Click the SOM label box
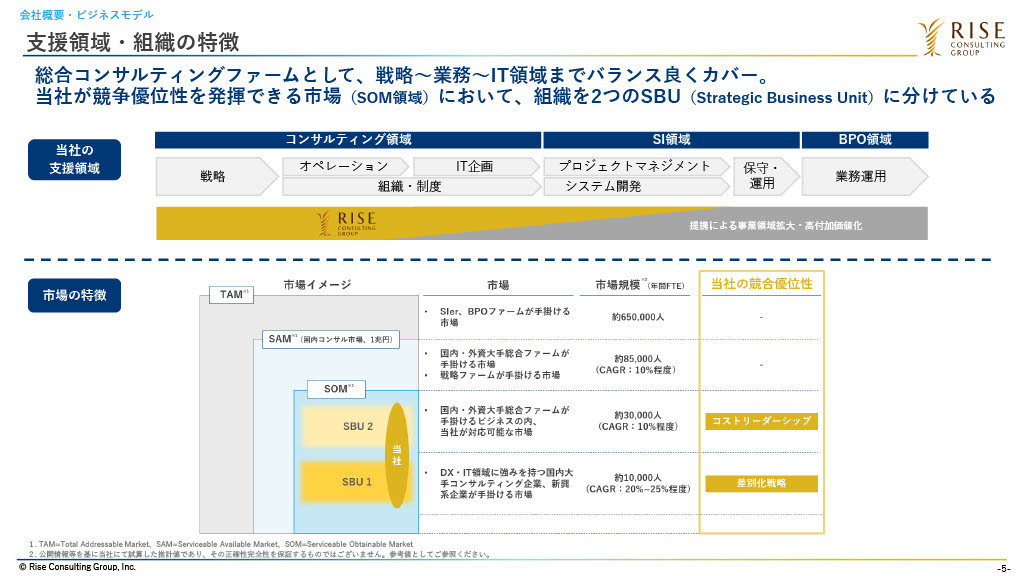Viewport: 1024px width, 576px height. (x=336, y=389)
